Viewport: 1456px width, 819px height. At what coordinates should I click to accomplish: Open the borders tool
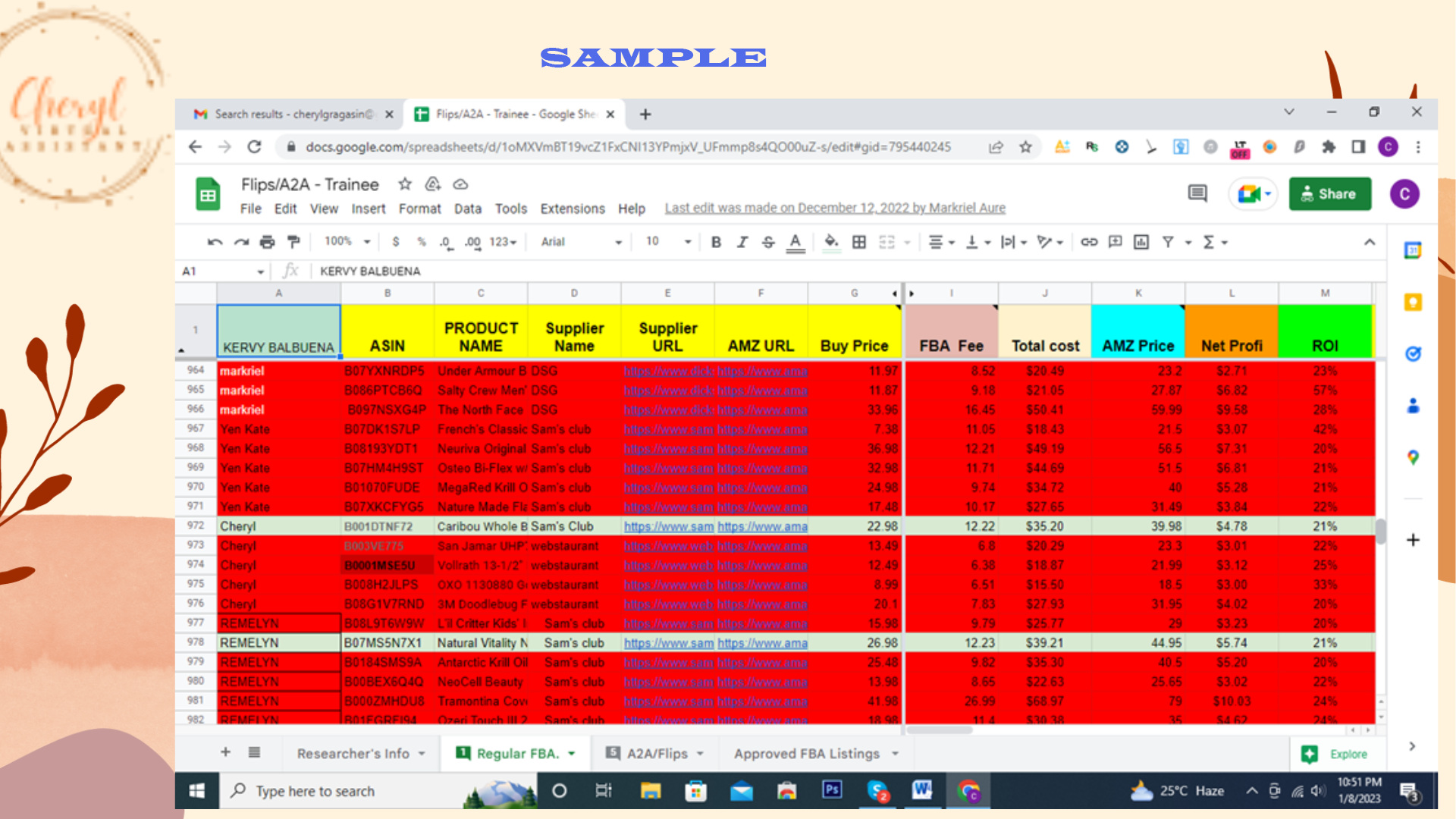(x=859, y=242)
